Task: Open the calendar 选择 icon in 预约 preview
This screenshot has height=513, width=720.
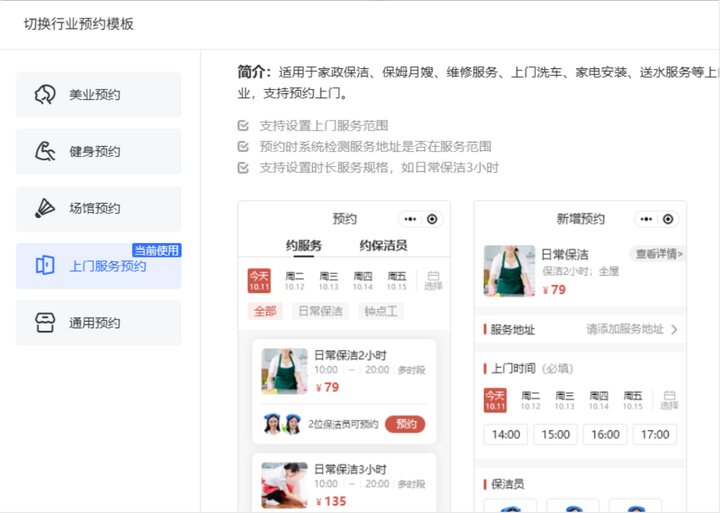Action: [x=432, y=280]
